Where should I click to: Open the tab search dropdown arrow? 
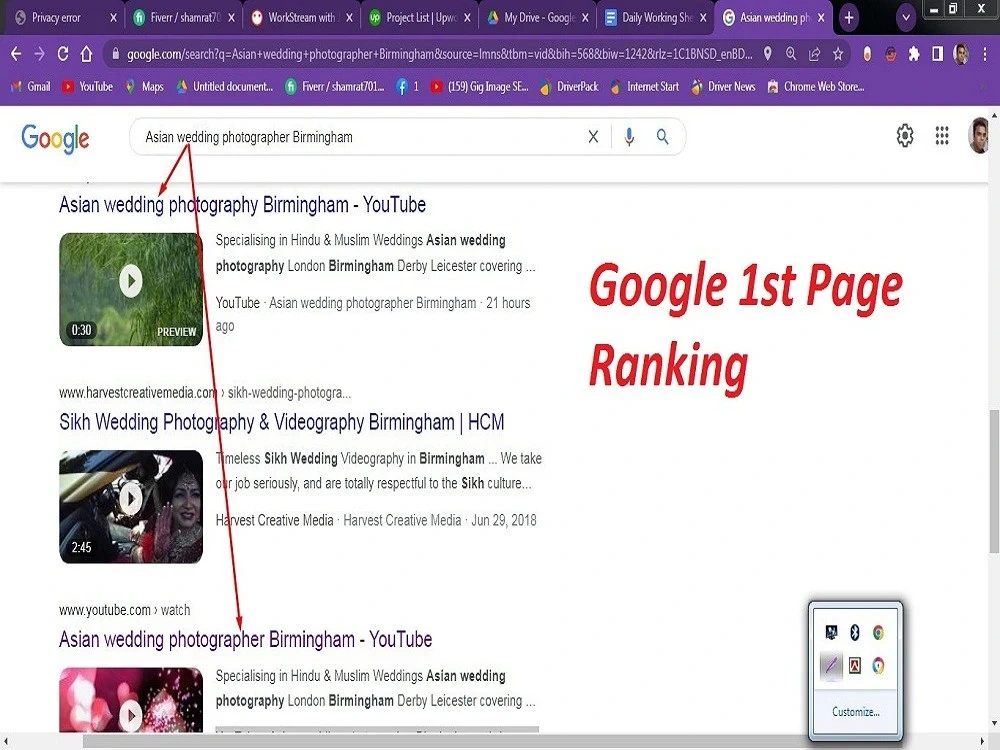coord(906,18)
